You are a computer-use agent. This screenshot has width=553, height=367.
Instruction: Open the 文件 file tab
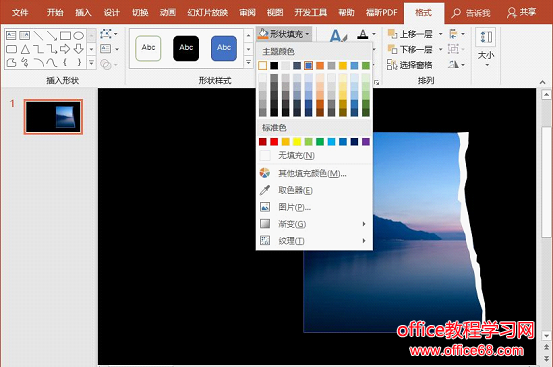pyautogui.click(x=20, y=13)
